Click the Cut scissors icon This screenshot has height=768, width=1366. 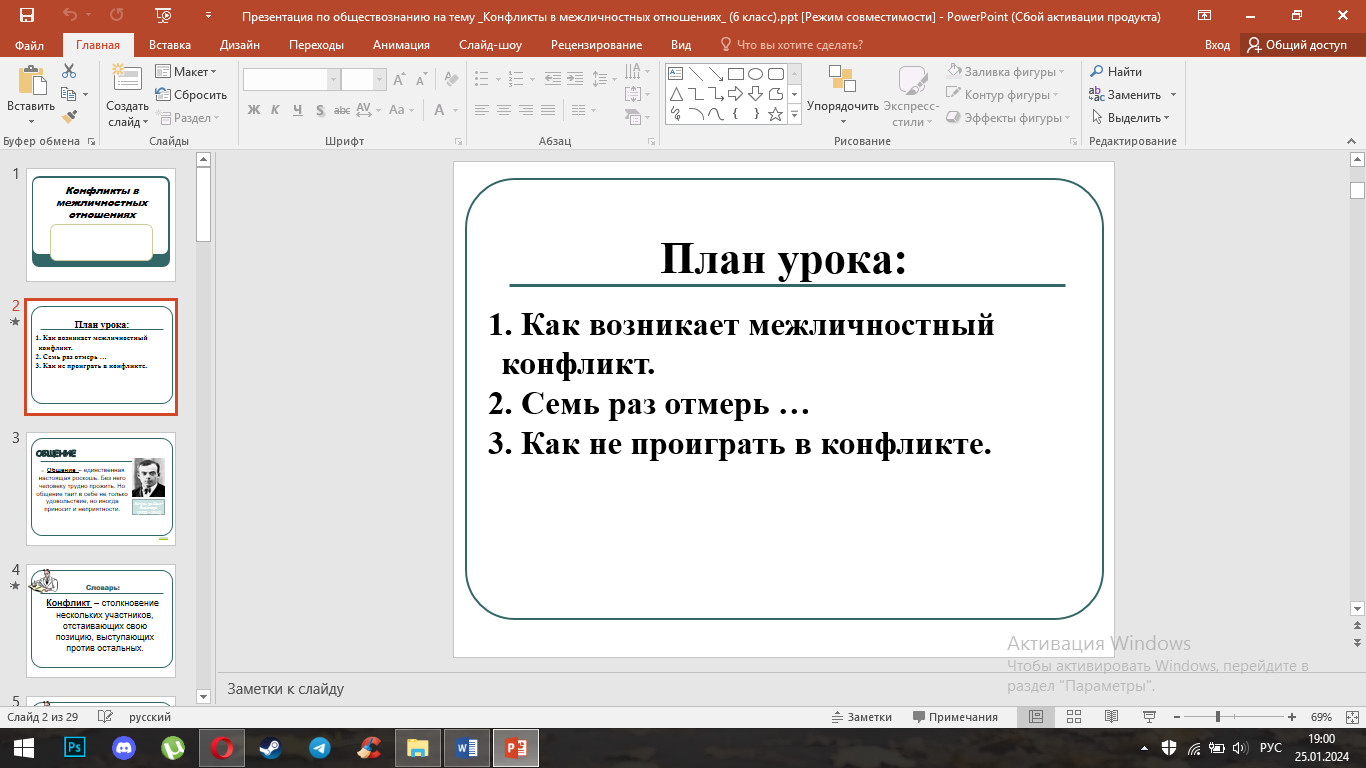pos(68,71)
